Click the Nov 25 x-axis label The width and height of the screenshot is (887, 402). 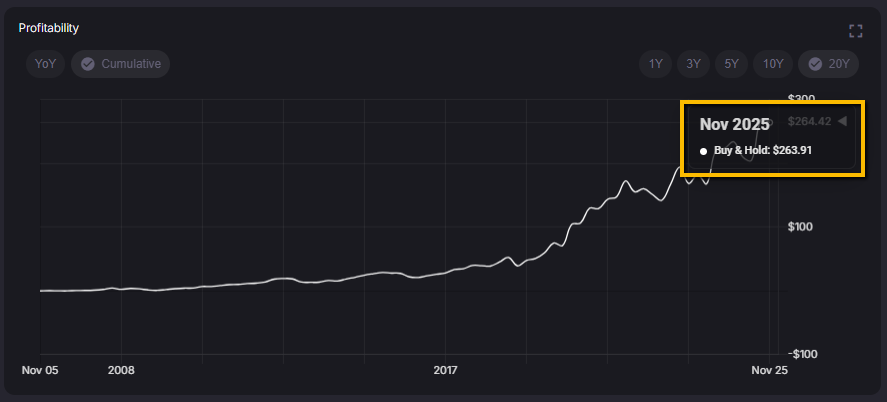tap(769, 370)
